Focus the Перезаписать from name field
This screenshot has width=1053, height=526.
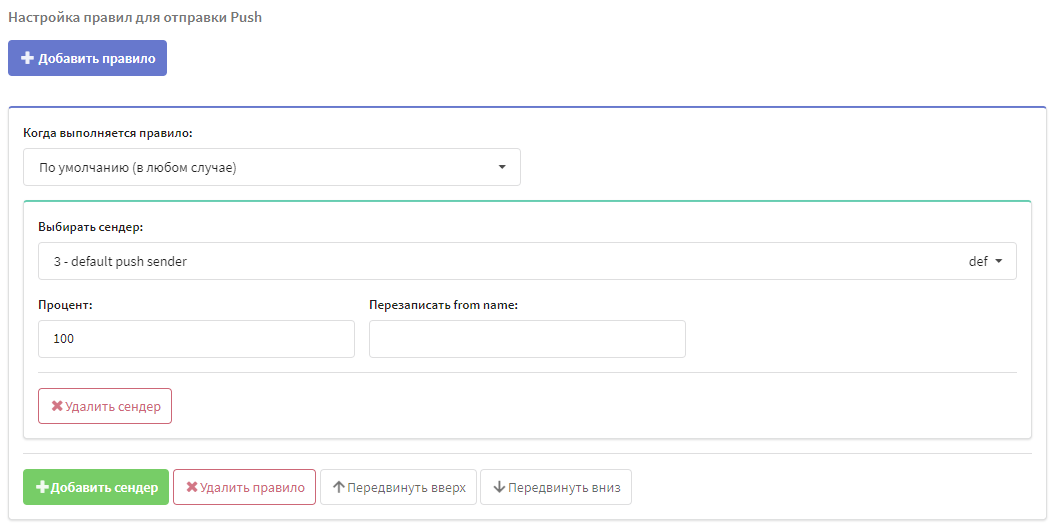point(527,339)
